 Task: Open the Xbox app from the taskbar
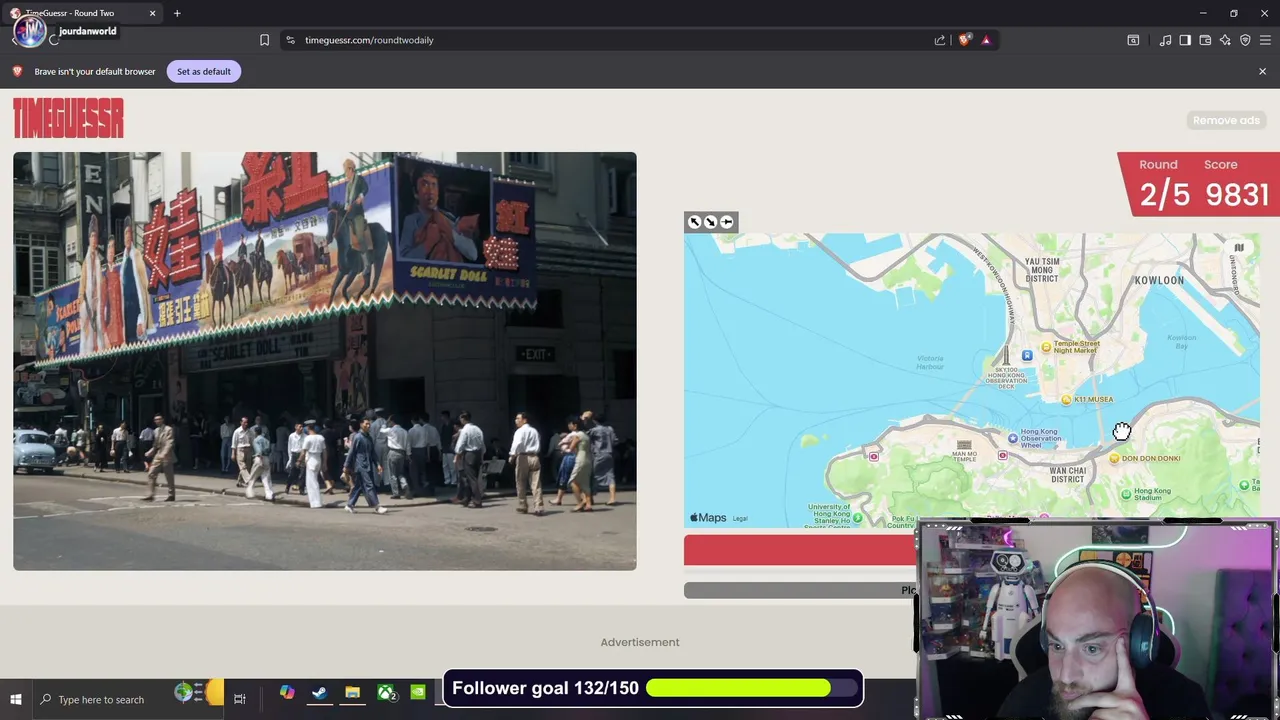pos(385,692)
